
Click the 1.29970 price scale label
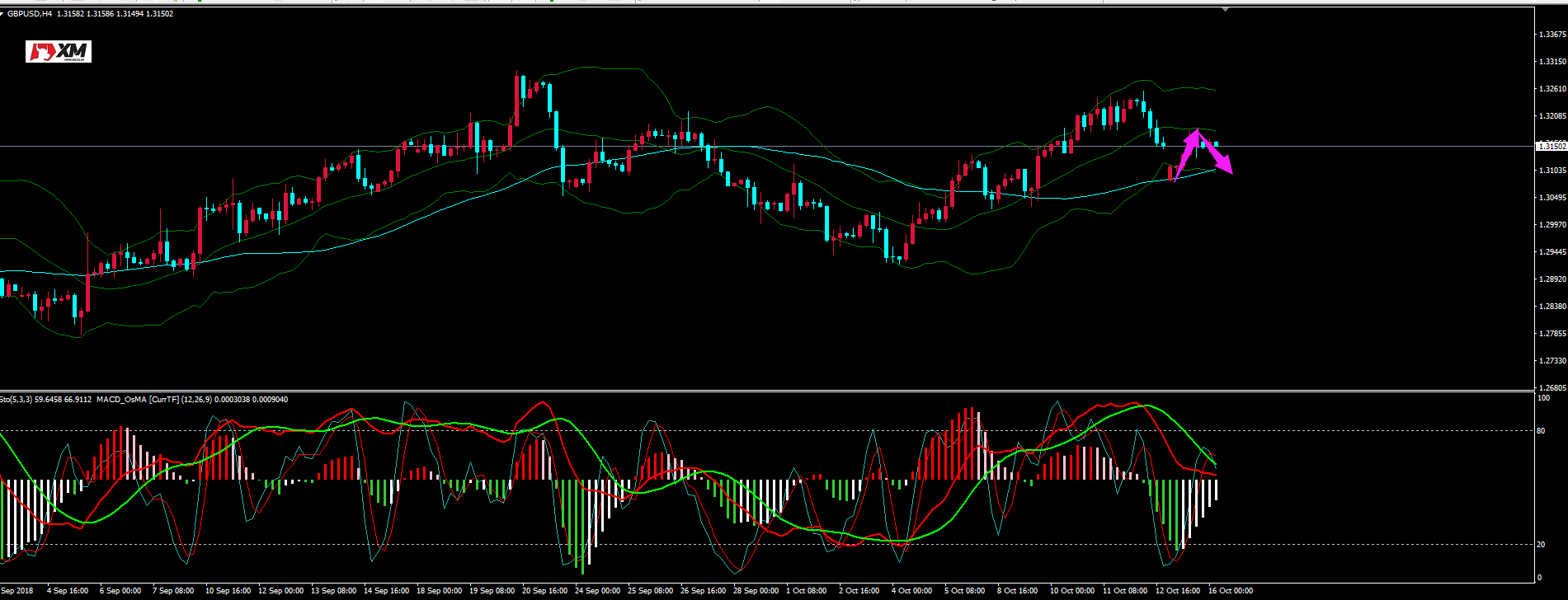tap(1553, 225)
